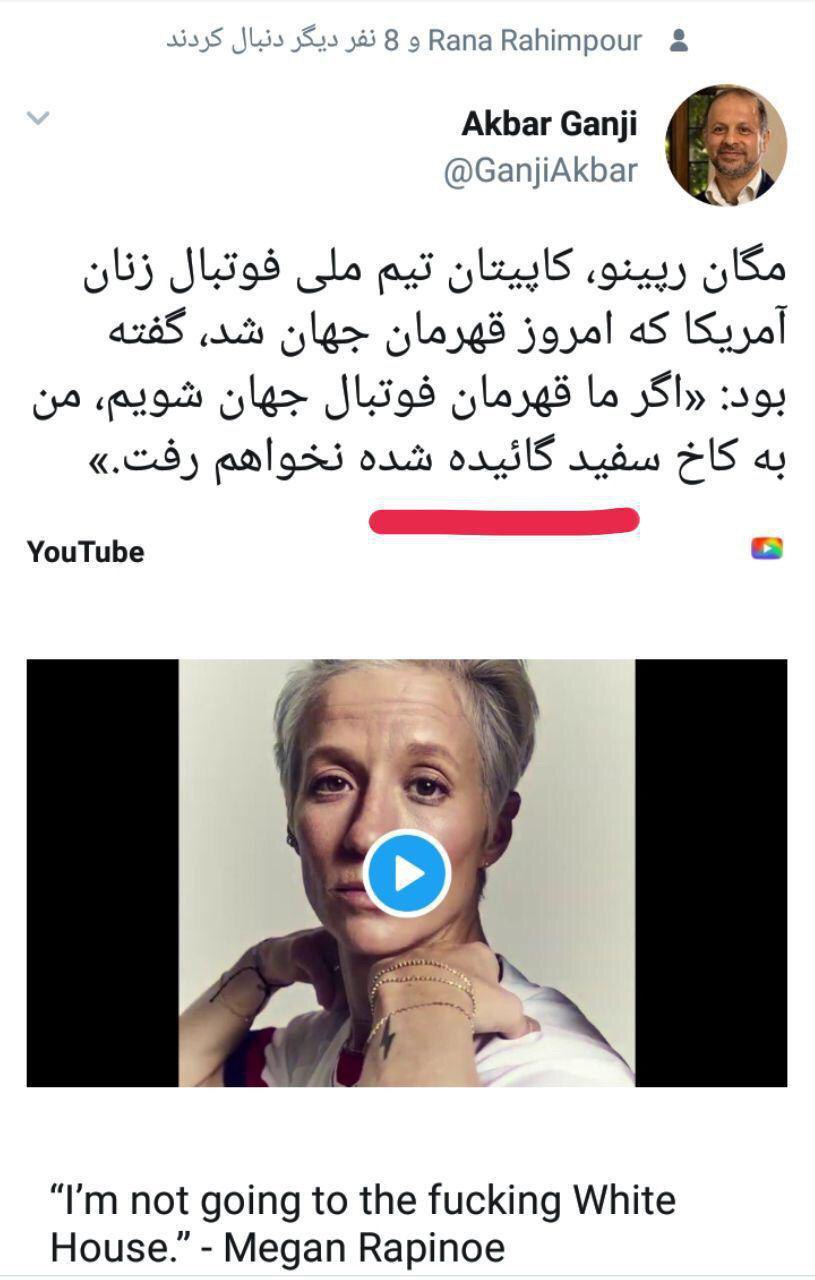The height and width of the screenshot is (1280, 815).
Task: Click the red underline mark below the tweet
Action: point(504,520)
